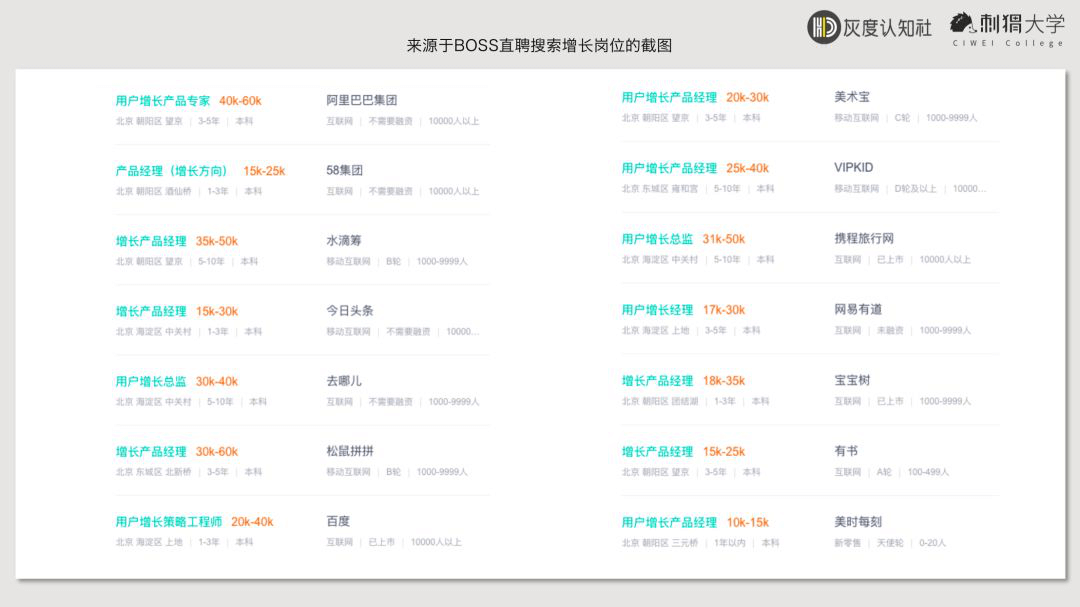Open the 增长产品经理 18k-35k job listing
Screen dimensions: 1080x607
click(657, 381)
